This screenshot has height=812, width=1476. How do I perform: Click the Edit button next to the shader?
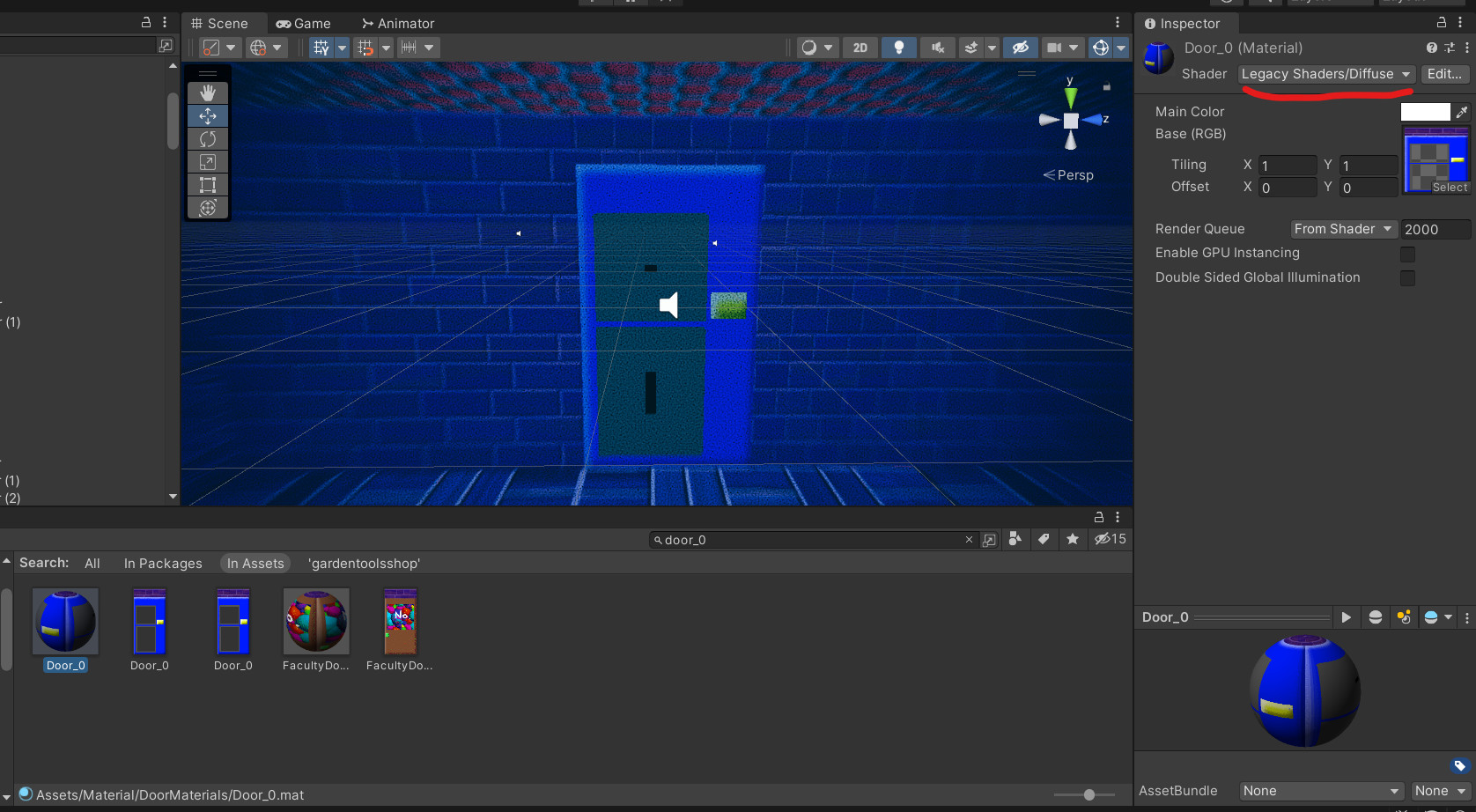pos(1443,74)
